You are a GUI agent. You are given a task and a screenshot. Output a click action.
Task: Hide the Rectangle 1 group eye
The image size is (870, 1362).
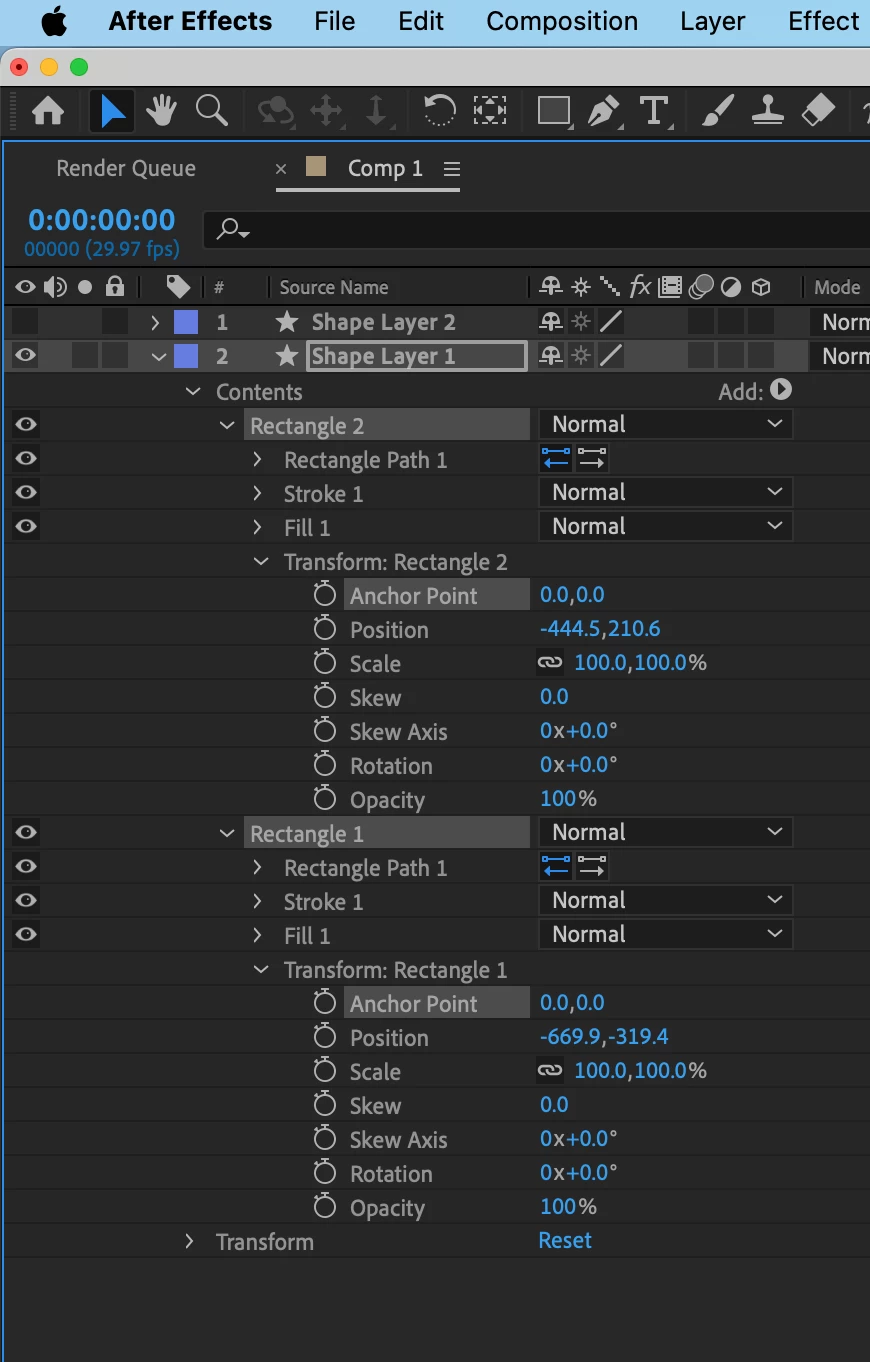point(26,832)
